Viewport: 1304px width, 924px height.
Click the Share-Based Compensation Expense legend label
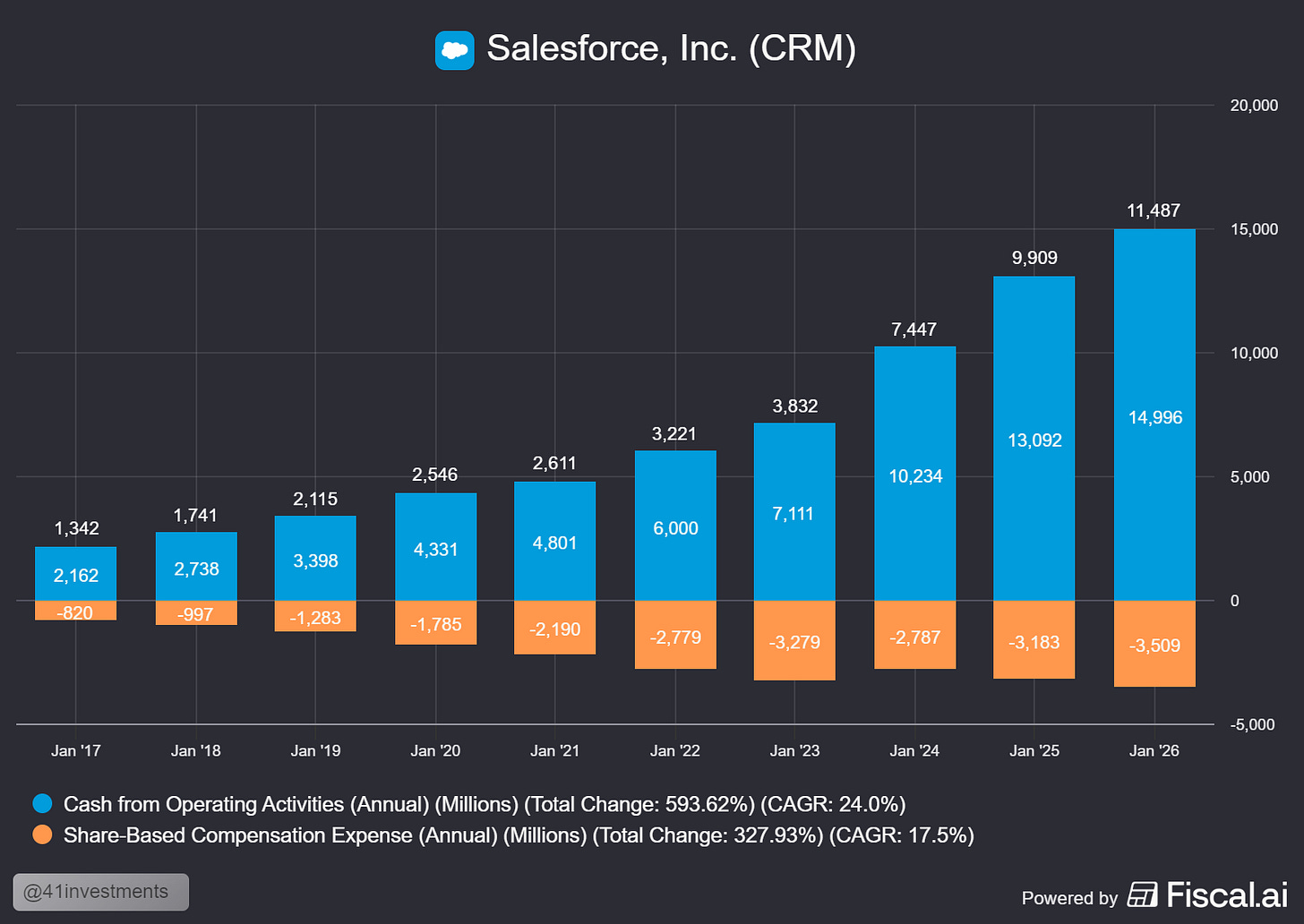click(519, 835)
